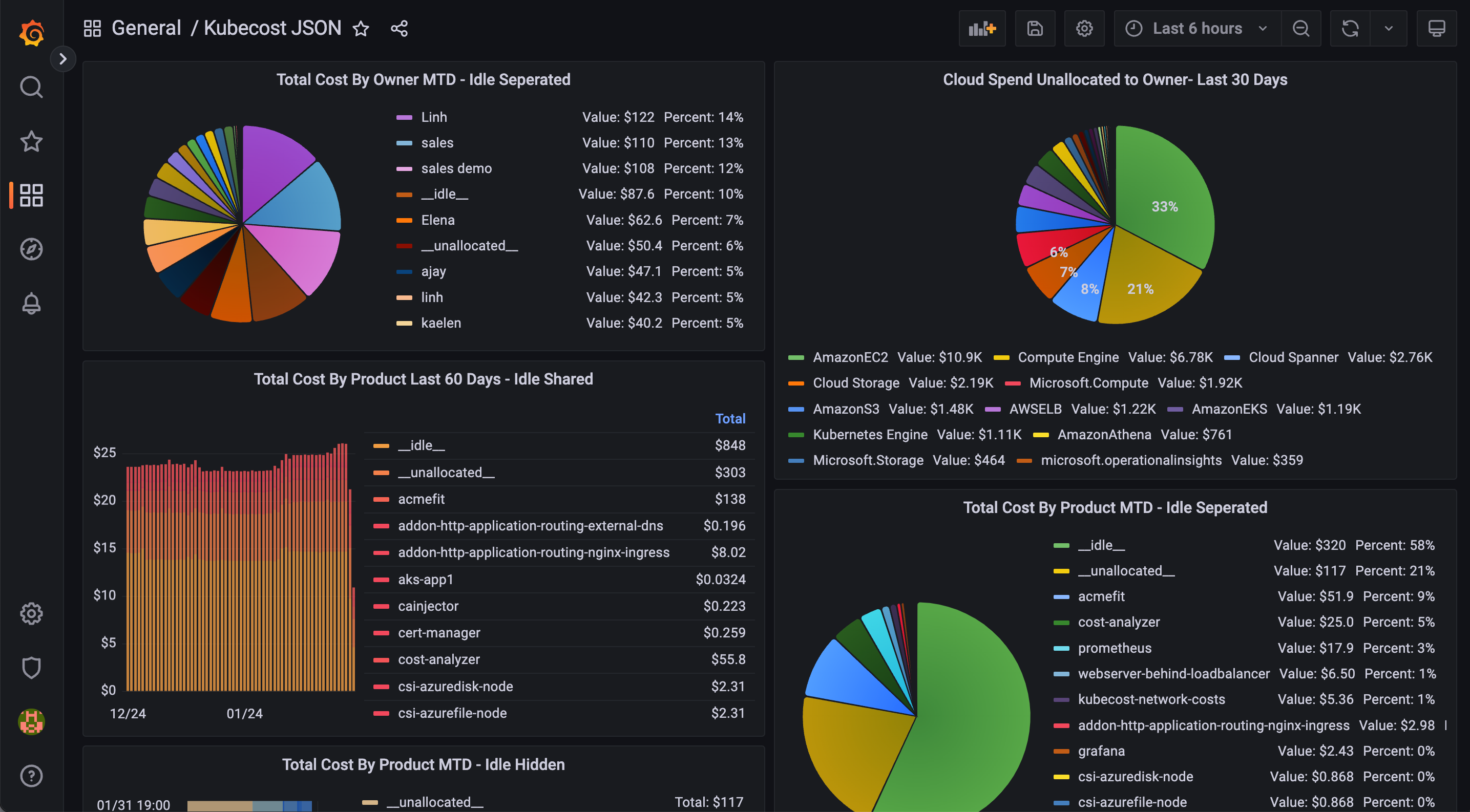This screenshot has width=1470, height=812.
Task: Click the user avatar at sidebar bottom
Action: click(31, 722)
